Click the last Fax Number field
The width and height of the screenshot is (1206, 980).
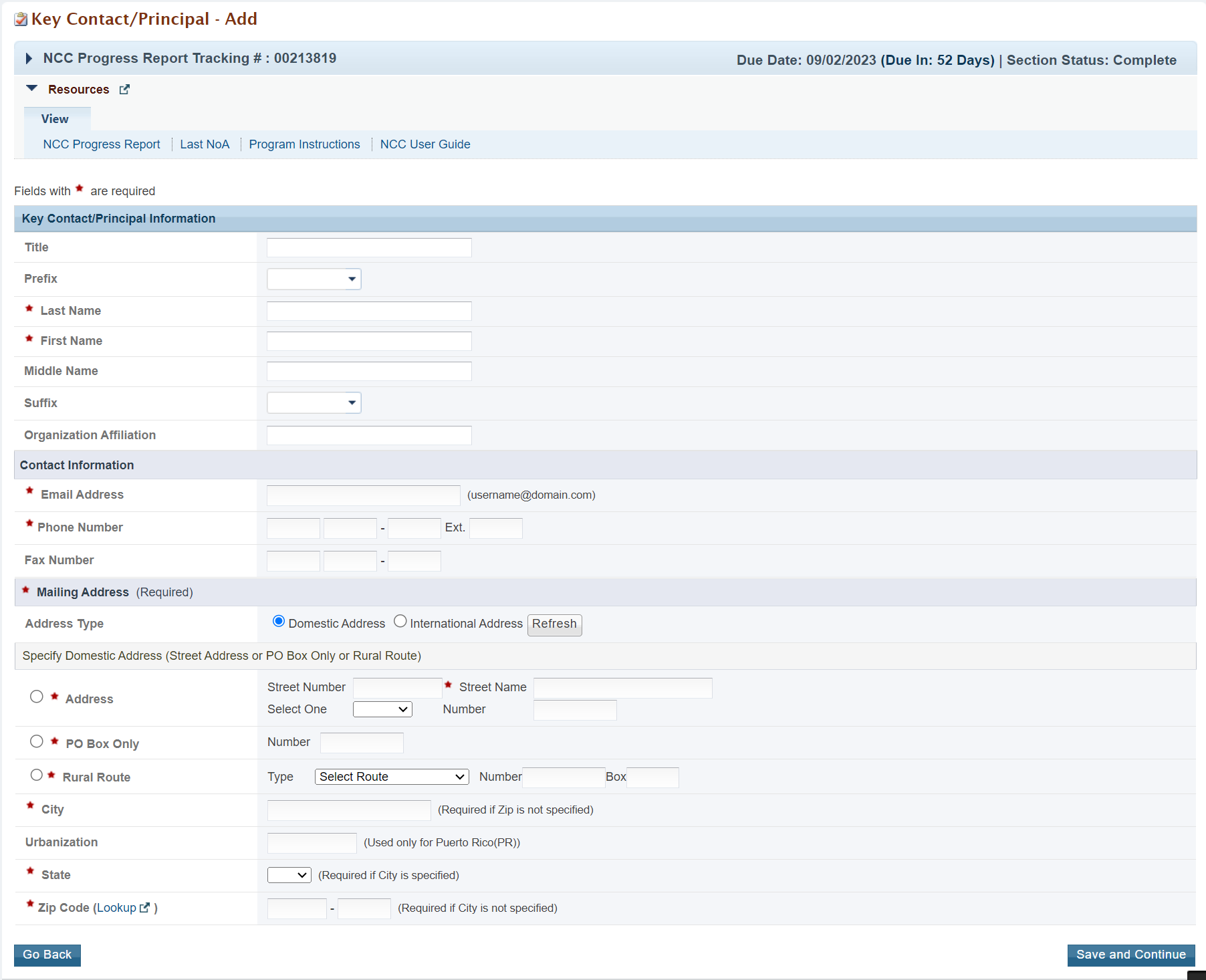pos(414,561)
